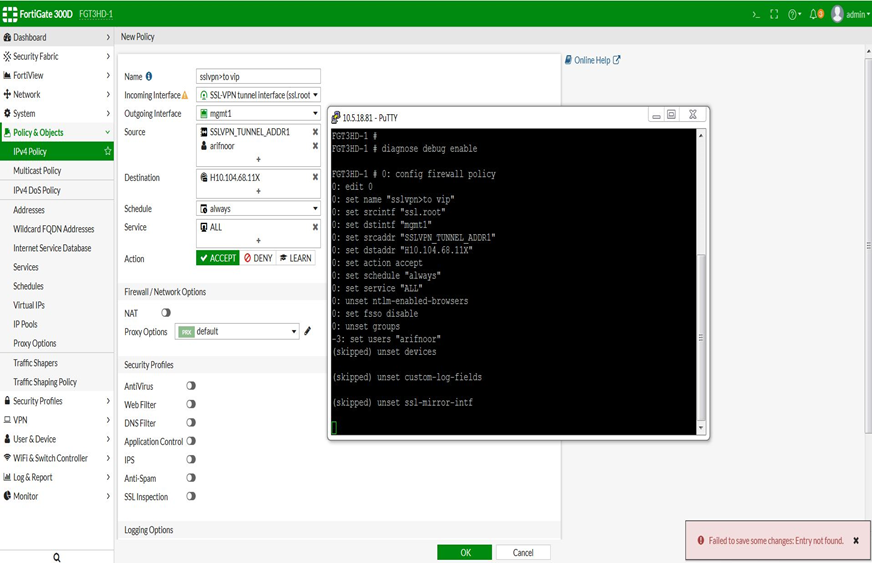Click PuTTY terminal scrollbar thumb

(x=701, y=337)
